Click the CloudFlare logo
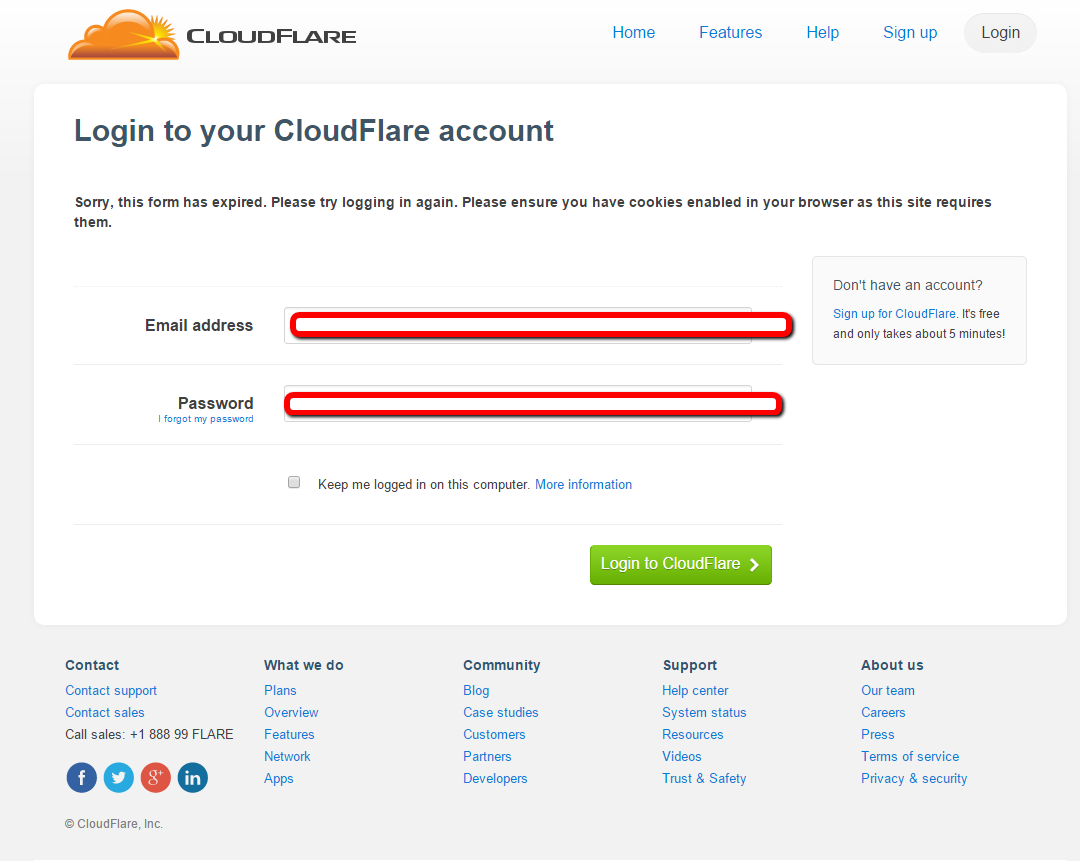The width and height of the screenshot is (1080, 861). click(x=212, y=34)
